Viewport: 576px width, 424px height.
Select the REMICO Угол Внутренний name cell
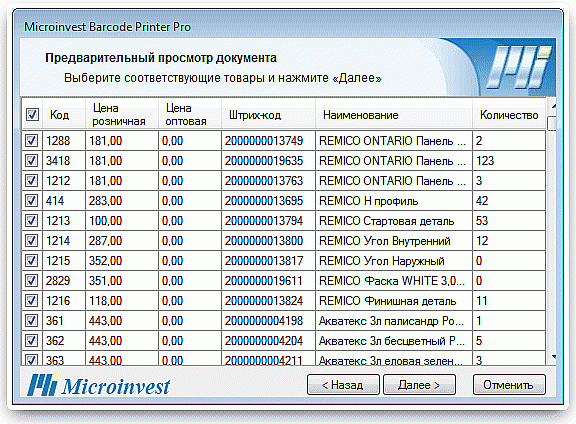[x=394, y=240]
